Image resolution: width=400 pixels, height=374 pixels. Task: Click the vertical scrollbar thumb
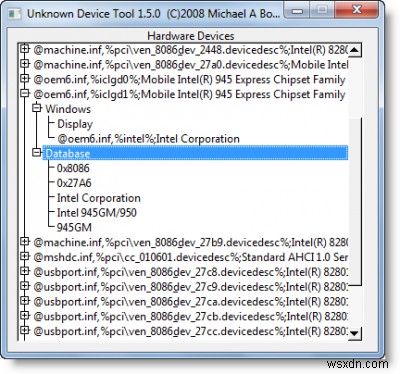355,201
